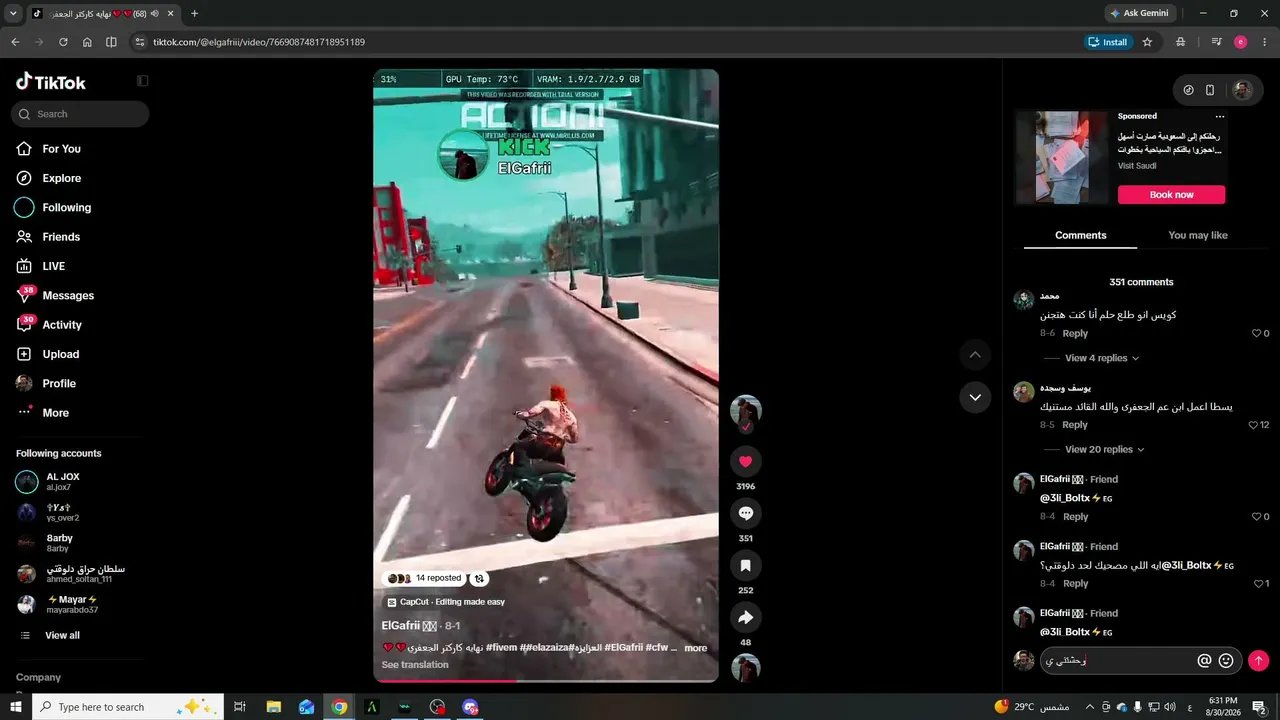The image size is (1280, 720).
Task: Select the Comments tab
Action: 1081,235
